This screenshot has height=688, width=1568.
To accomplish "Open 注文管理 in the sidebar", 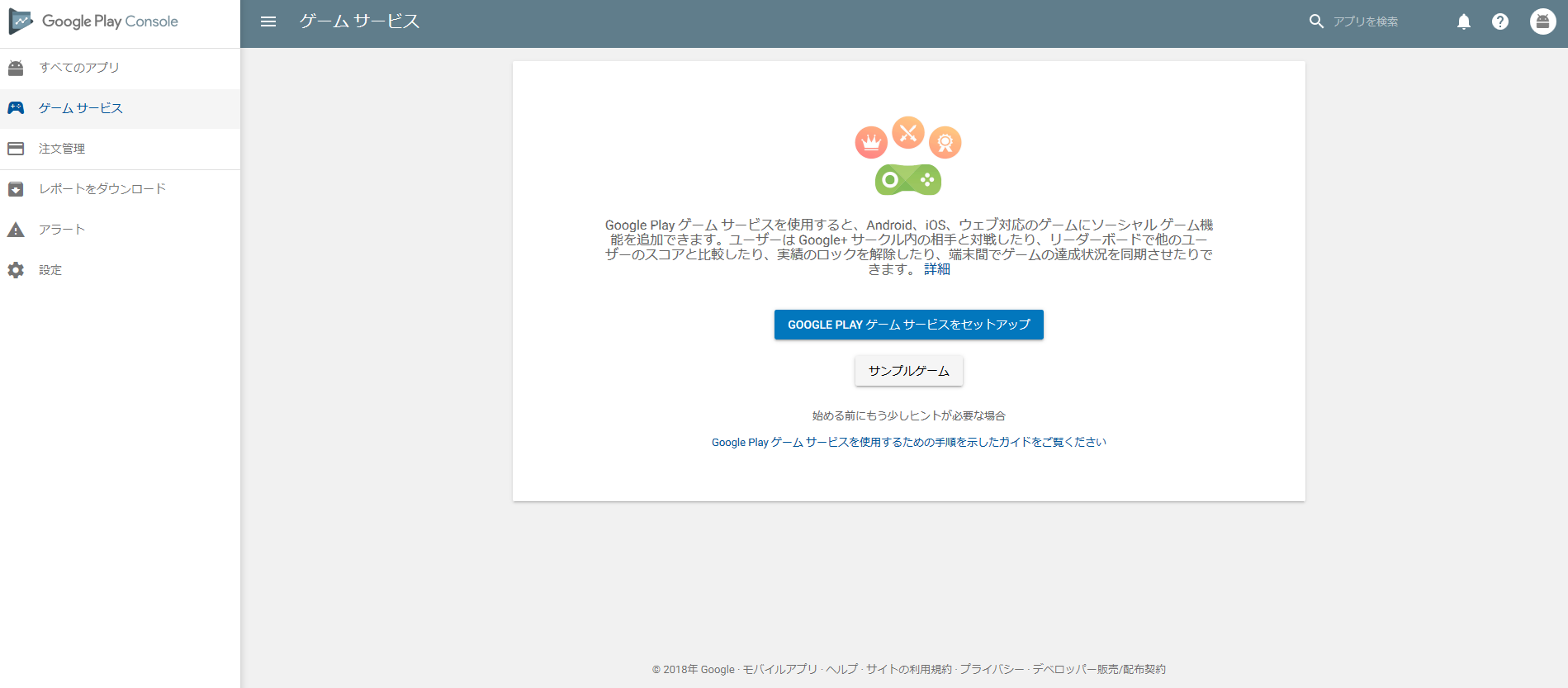I will [120, 149].
